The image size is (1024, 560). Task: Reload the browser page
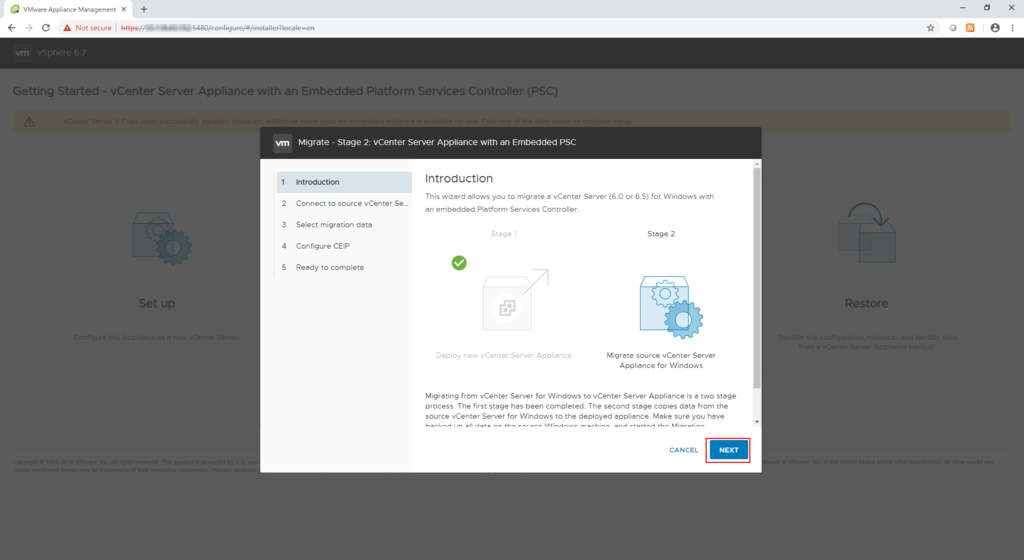[46, 27]
